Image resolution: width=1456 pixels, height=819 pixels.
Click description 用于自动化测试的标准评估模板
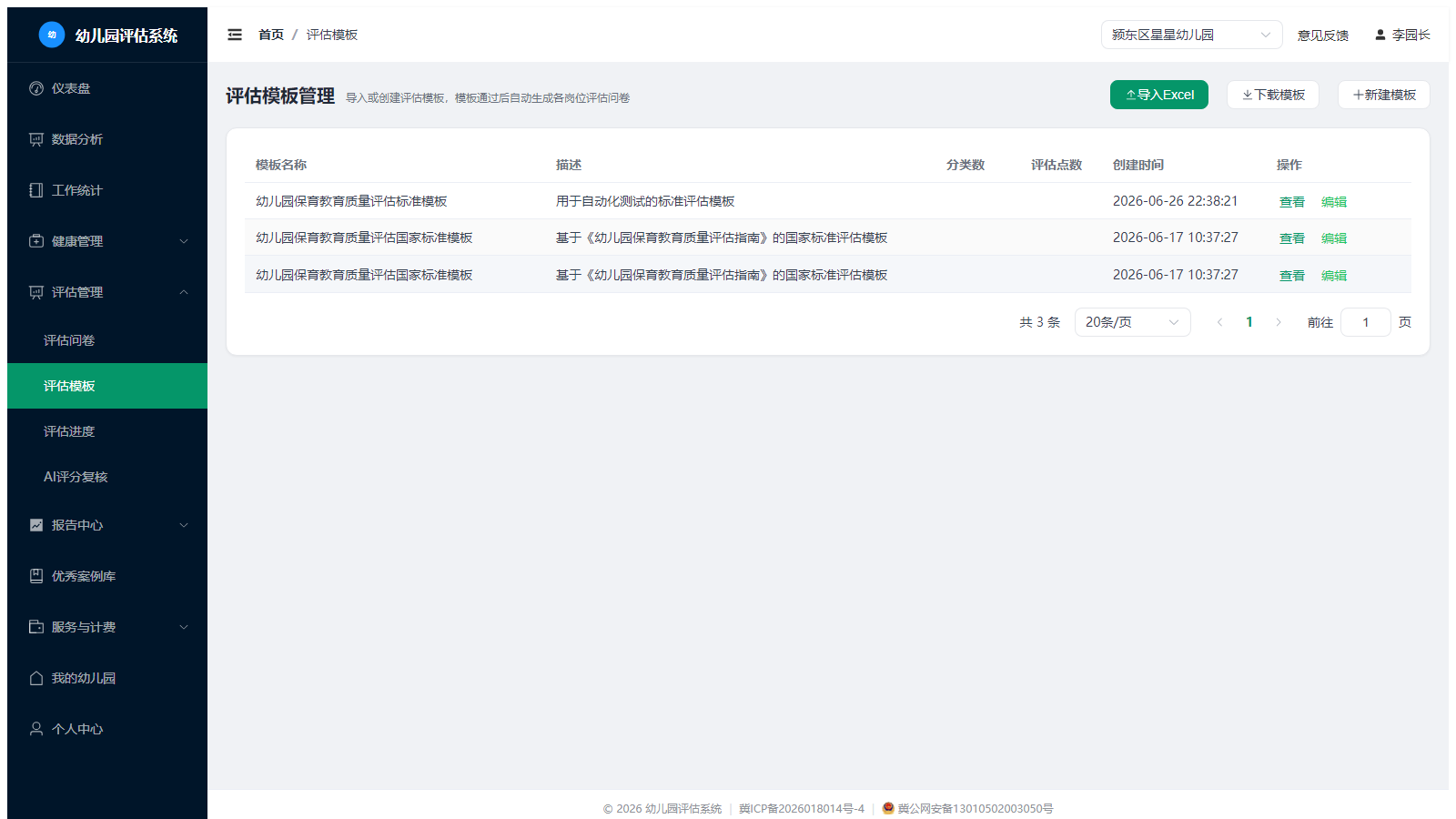click(x=645, y=201)
